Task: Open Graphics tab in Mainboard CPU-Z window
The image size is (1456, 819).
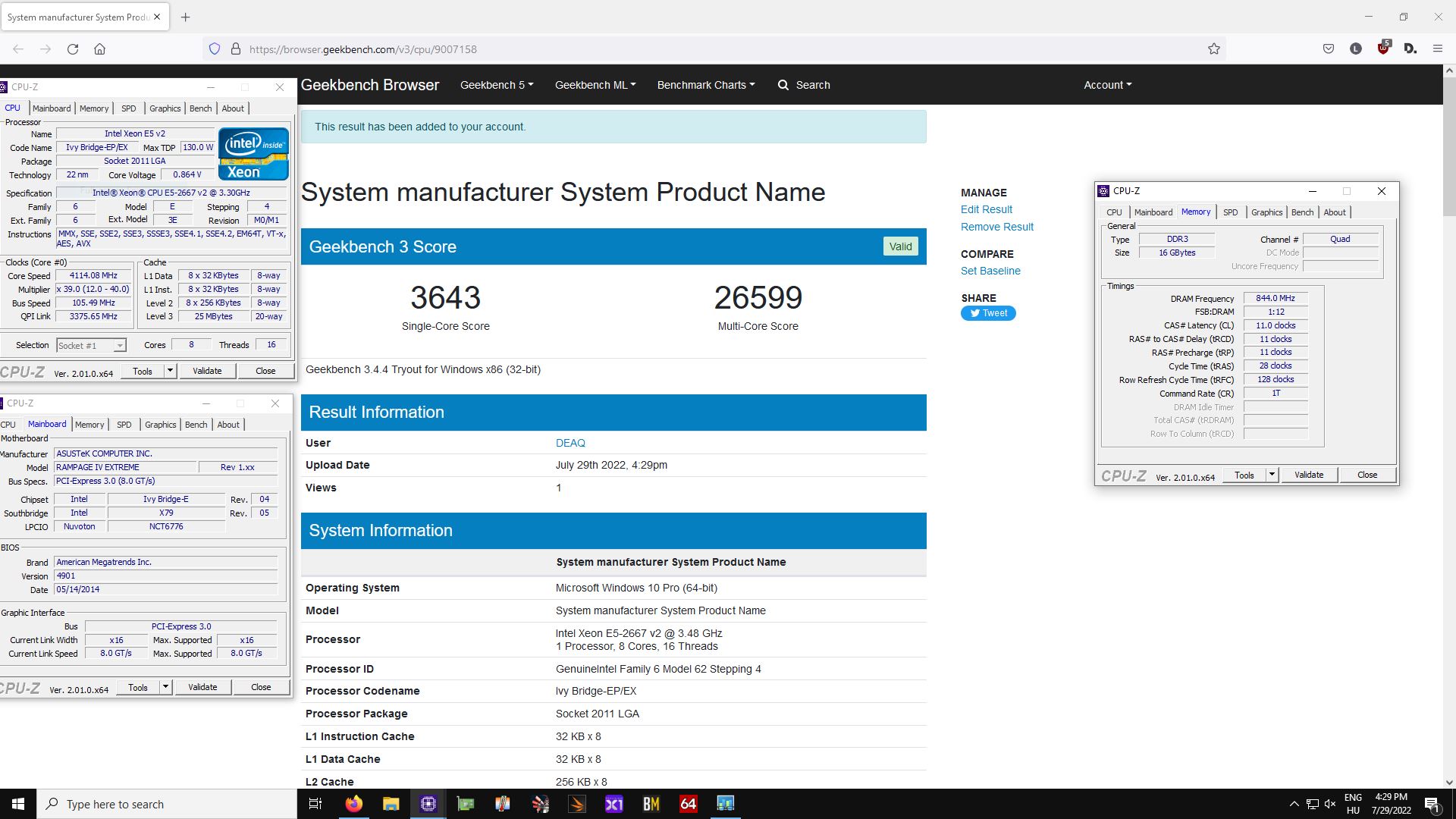Action: click(x=160, y=425)
